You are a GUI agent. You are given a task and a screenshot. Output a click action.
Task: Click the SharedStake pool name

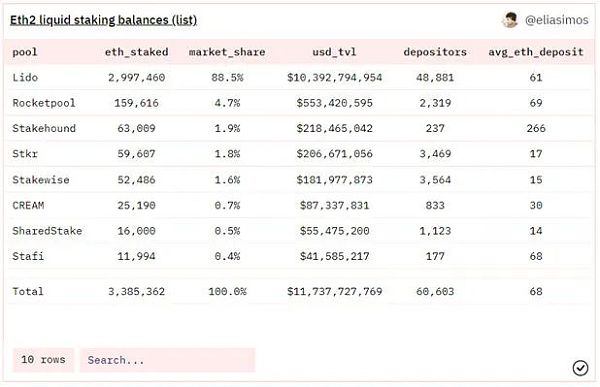47,231
